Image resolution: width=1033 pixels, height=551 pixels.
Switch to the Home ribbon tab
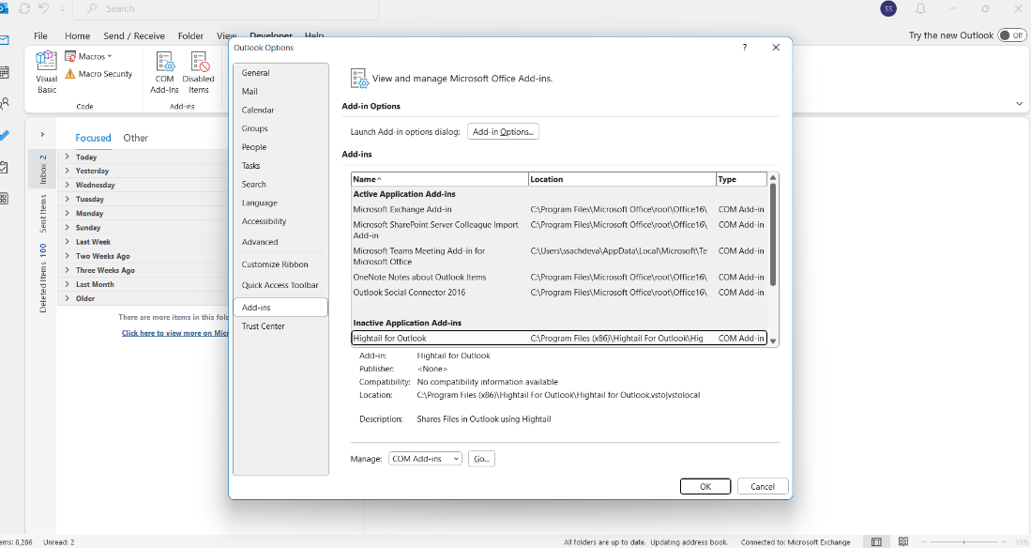77,36
